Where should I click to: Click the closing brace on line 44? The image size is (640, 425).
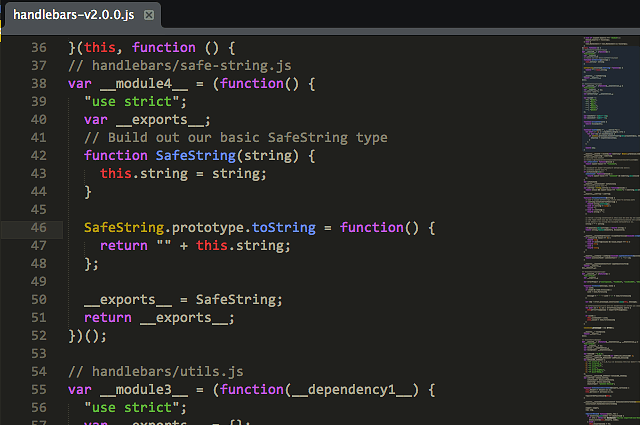[88, 191]
